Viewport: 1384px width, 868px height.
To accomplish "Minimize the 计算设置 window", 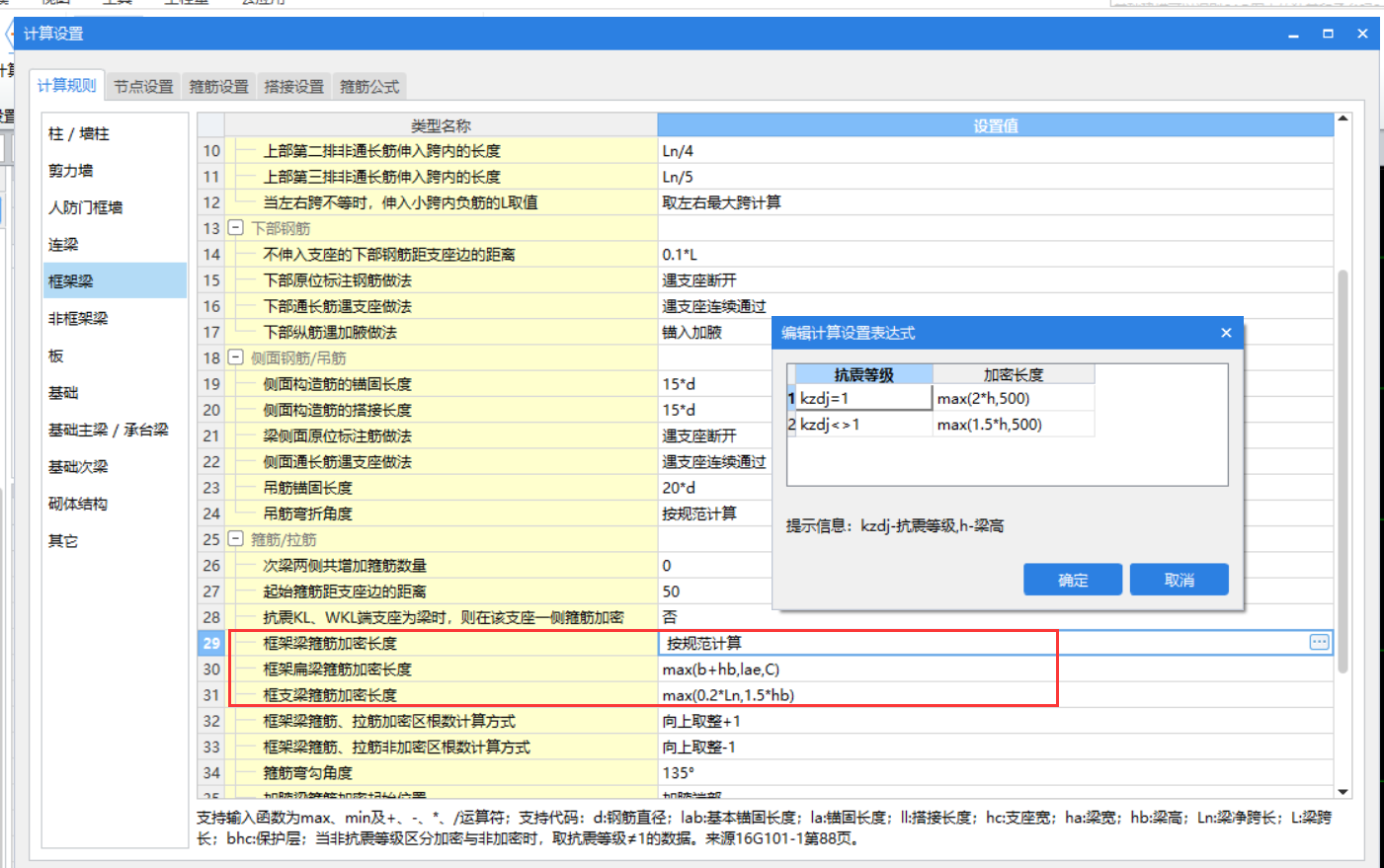I will tap(1293, 34).
